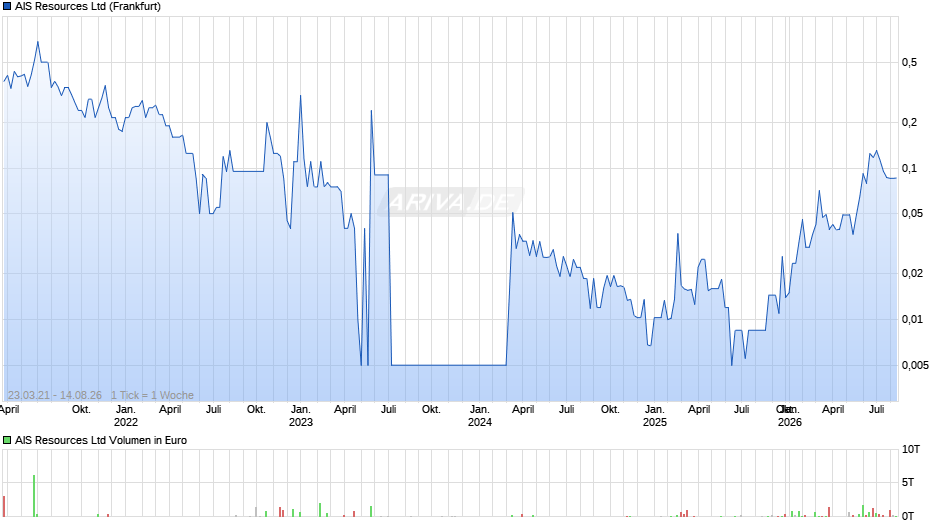Image resolution: width=940 pixels, height=526 pixels.
Task: Click the chart title AIS Resources Ltd (Frankfurt)
Action: pyautogui.click(x=88, y=7)
